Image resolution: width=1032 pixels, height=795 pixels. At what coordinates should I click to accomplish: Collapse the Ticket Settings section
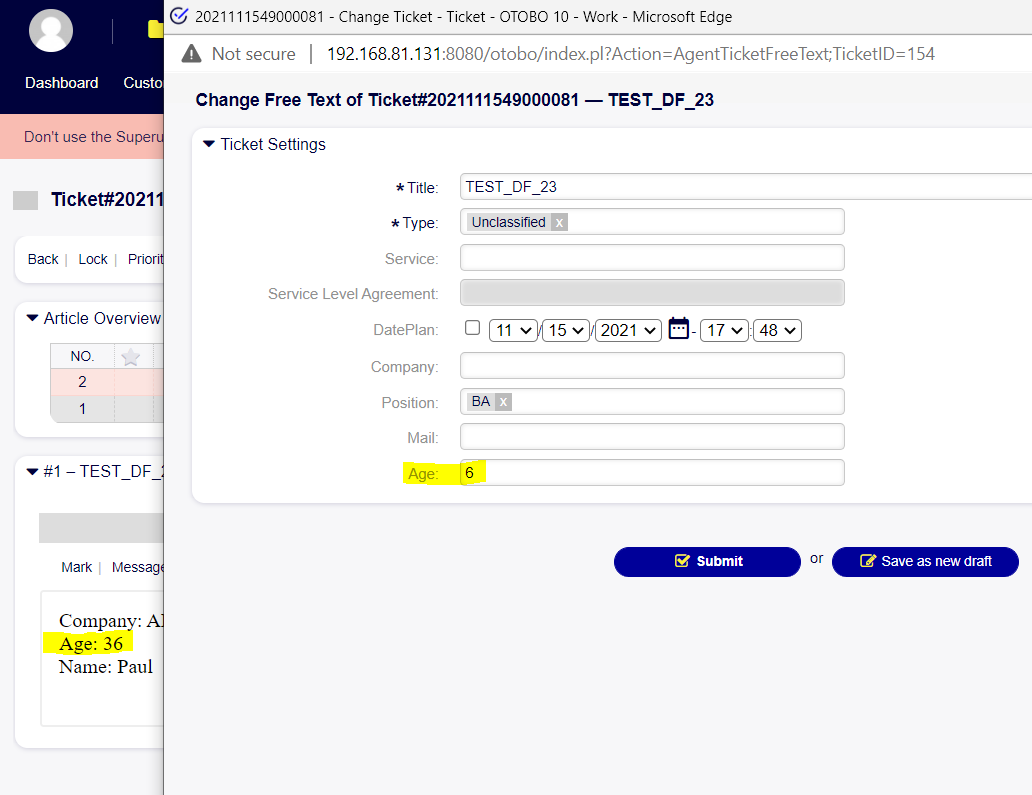[208, 144]
